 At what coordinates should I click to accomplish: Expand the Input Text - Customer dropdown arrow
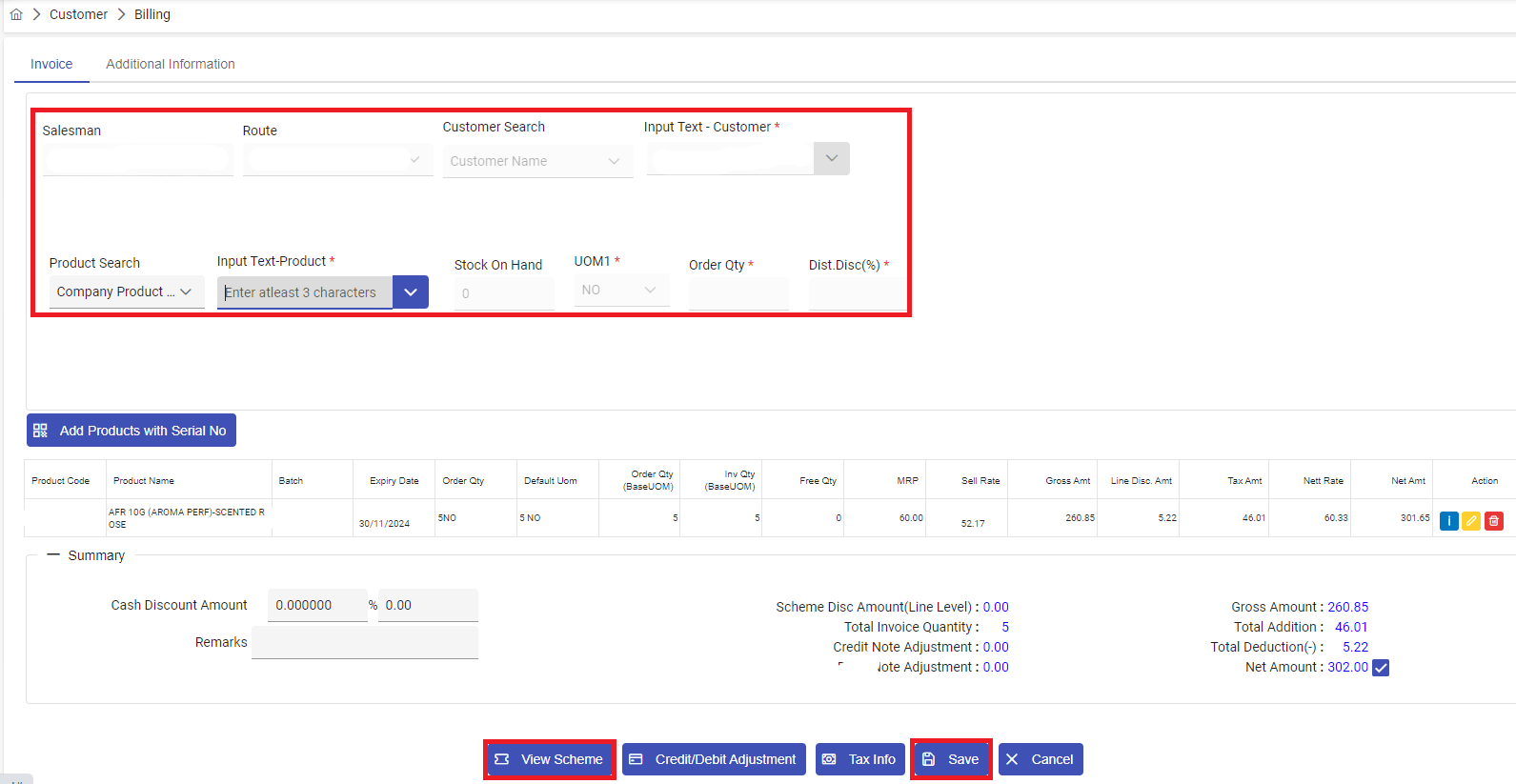pyautogui.click(x=831, y=158)
